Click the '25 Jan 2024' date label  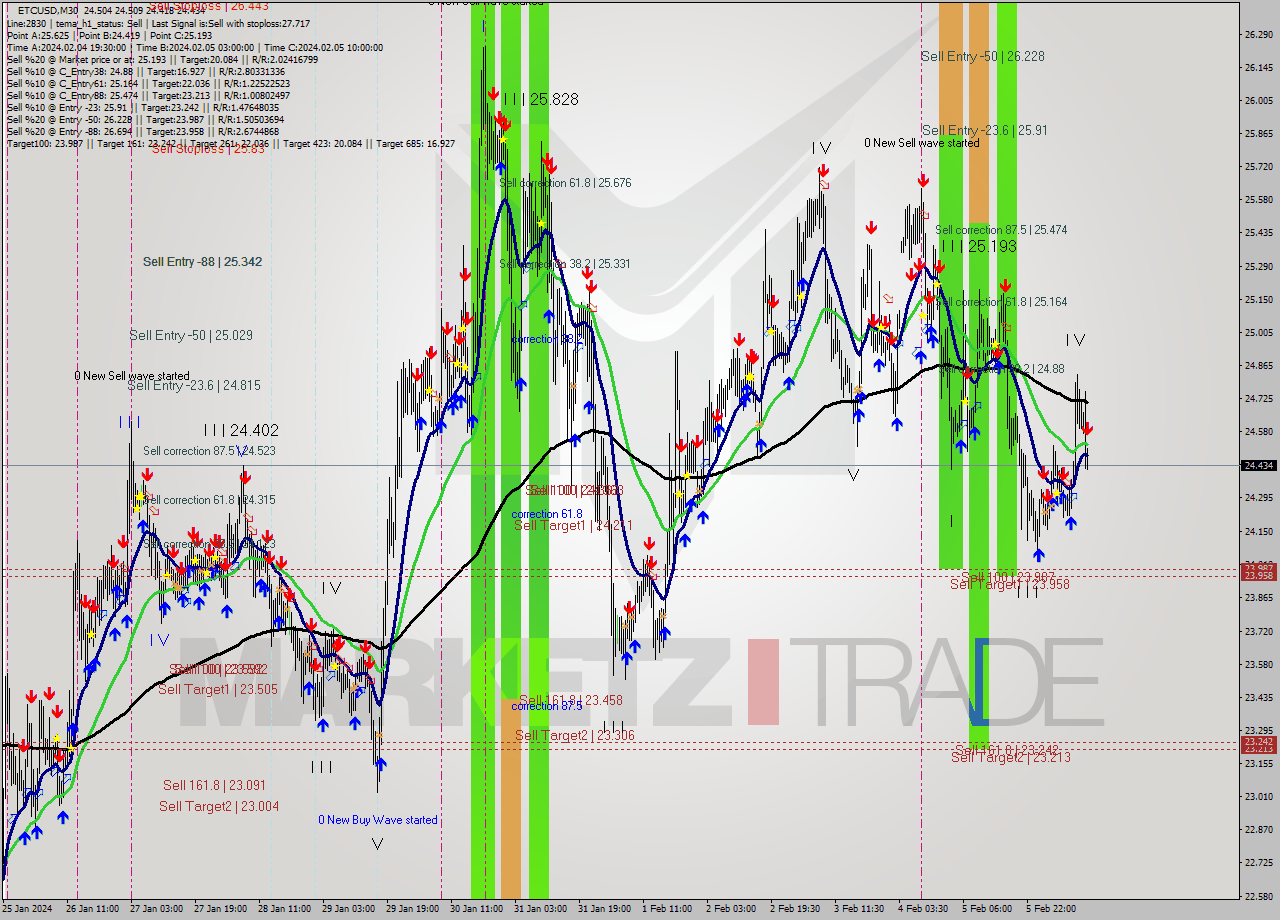pyautogui.click(x=26, y=909)
